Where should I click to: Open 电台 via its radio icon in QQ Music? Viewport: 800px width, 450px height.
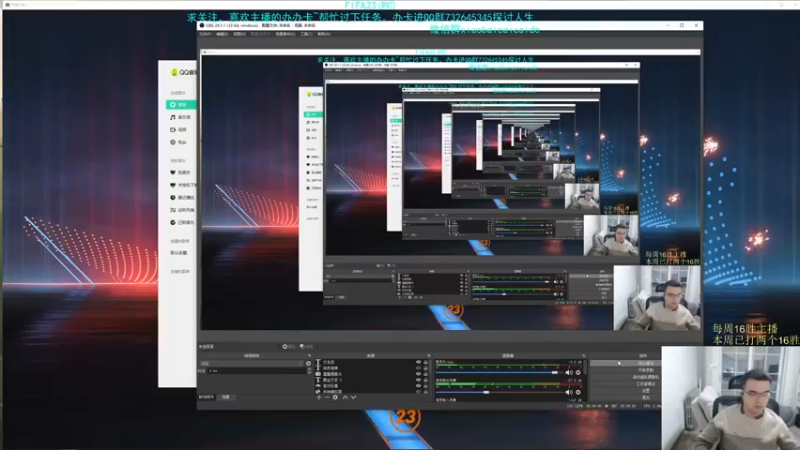pos(172,142)
